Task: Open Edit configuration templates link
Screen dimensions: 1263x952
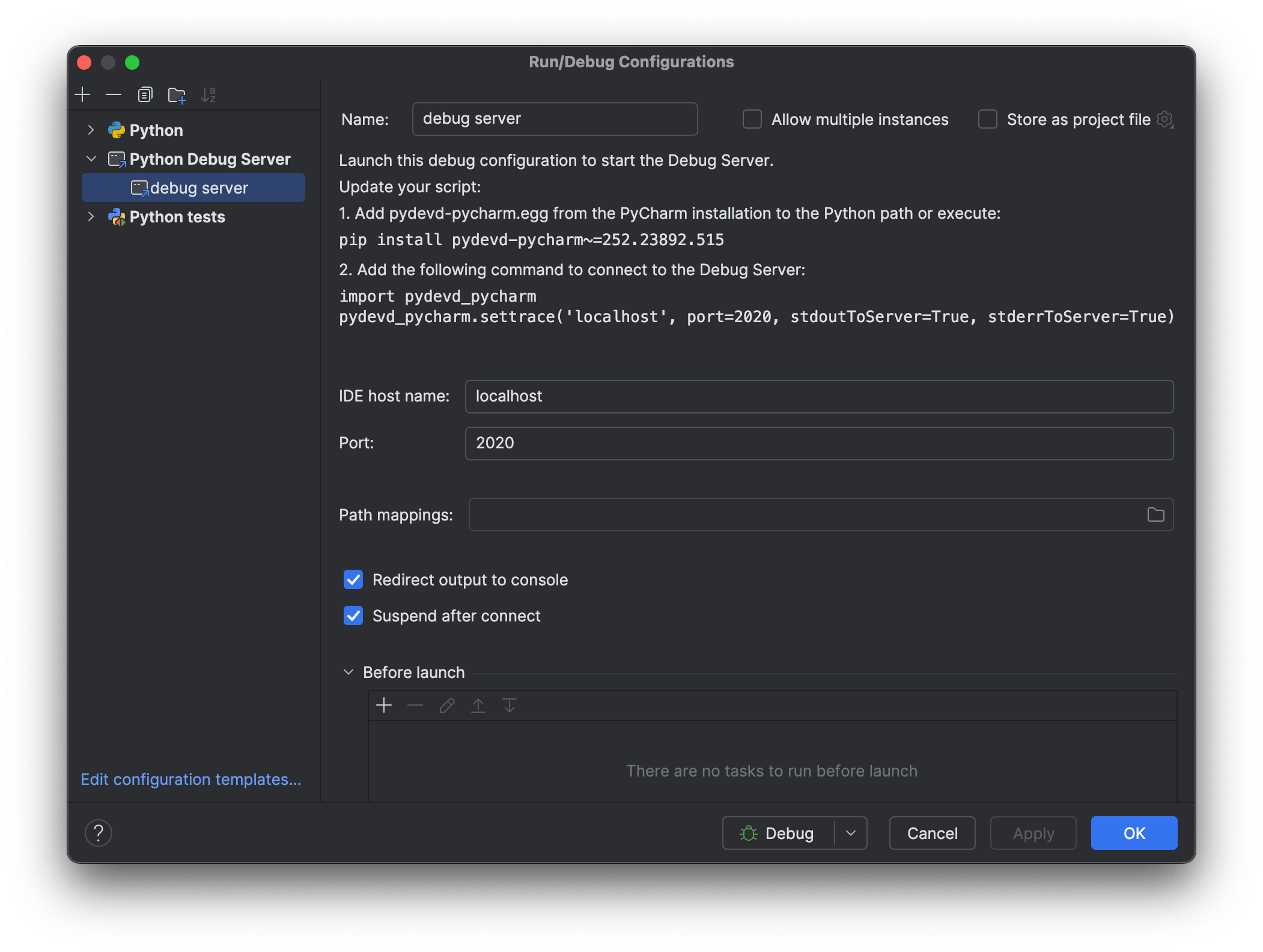Action: click(x=191, y=780)
